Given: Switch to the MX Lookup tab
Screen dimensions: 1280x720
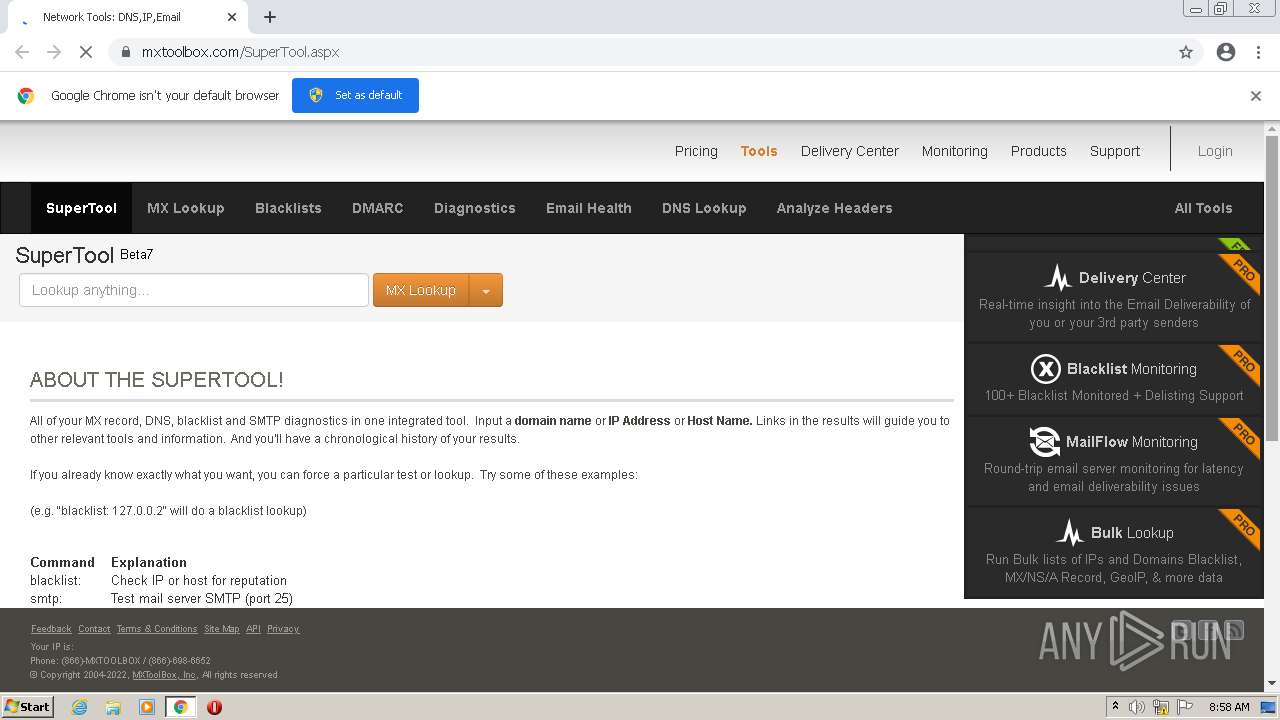Looking at the screenshot, I should tap(186, 208).
